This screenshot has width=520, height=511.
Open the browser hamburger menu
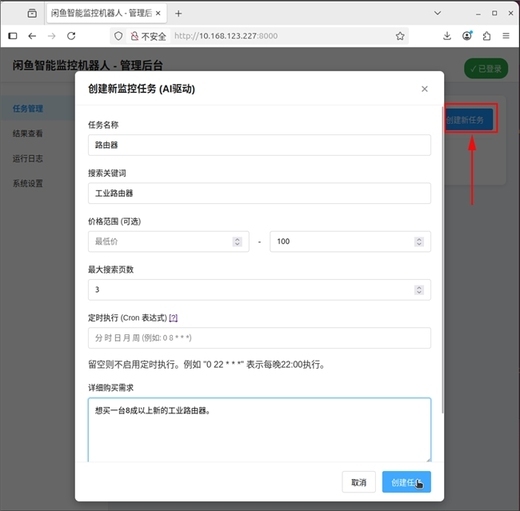(506, 36)
